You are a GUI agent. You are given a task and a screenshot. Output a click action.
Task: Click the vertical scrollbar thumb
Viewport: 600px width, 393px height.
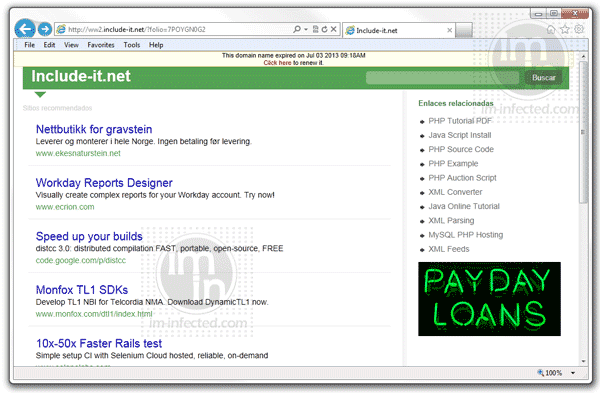point(583,132)
